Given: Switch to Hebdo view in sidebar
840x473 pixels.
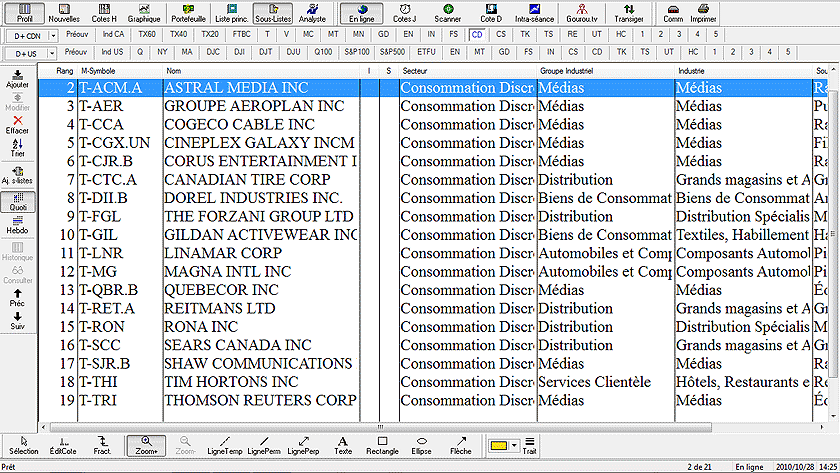Looking at the screenshot, I should (x=18, y=225).
